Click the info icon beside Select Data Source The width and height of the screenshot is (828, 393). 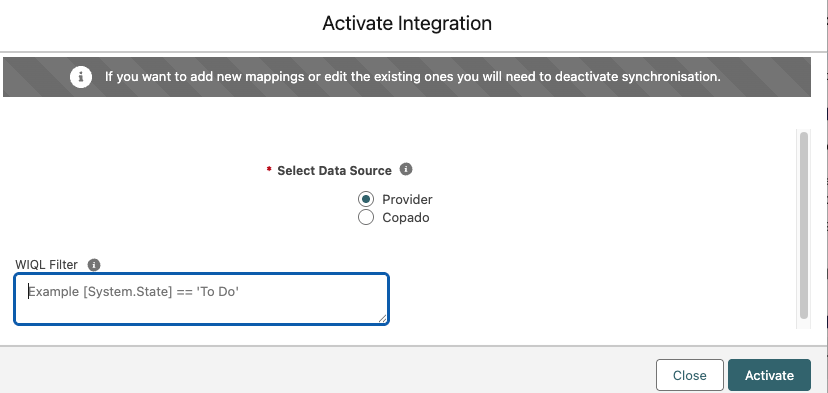tap(406, 170)
